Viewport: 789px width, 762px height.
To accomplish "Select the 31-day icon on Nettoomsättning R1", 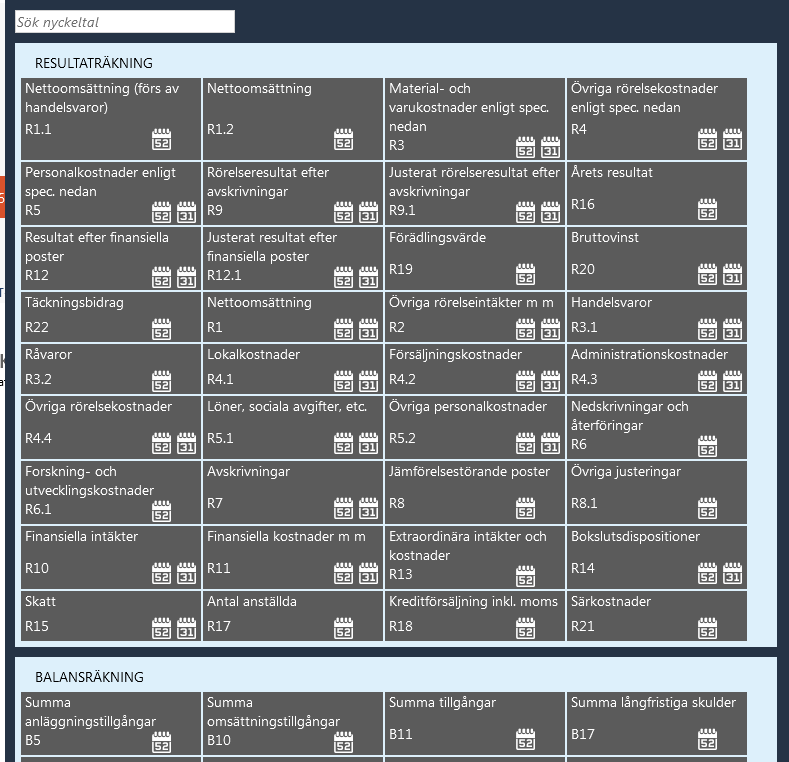I will pyautogui.click(x=368, y=329).
